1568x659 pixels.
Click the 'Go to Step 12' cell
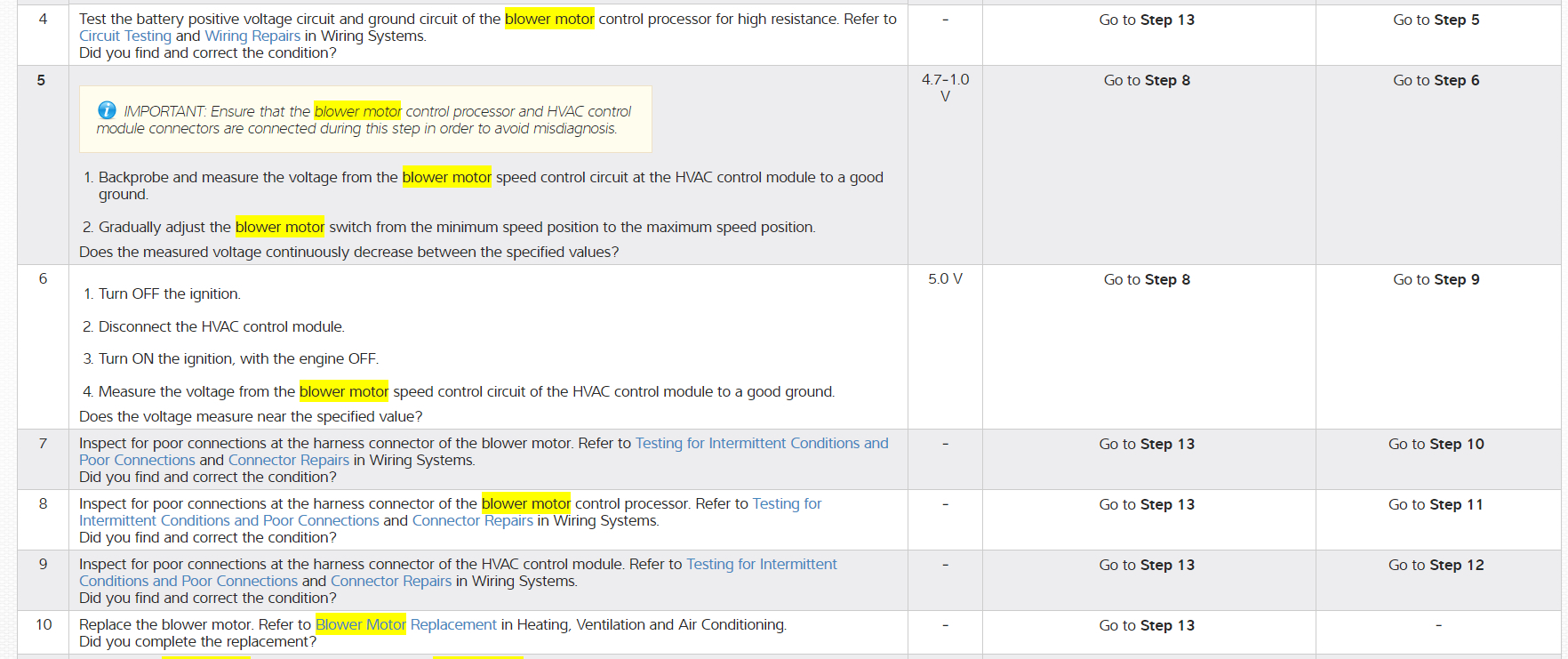1436,566
